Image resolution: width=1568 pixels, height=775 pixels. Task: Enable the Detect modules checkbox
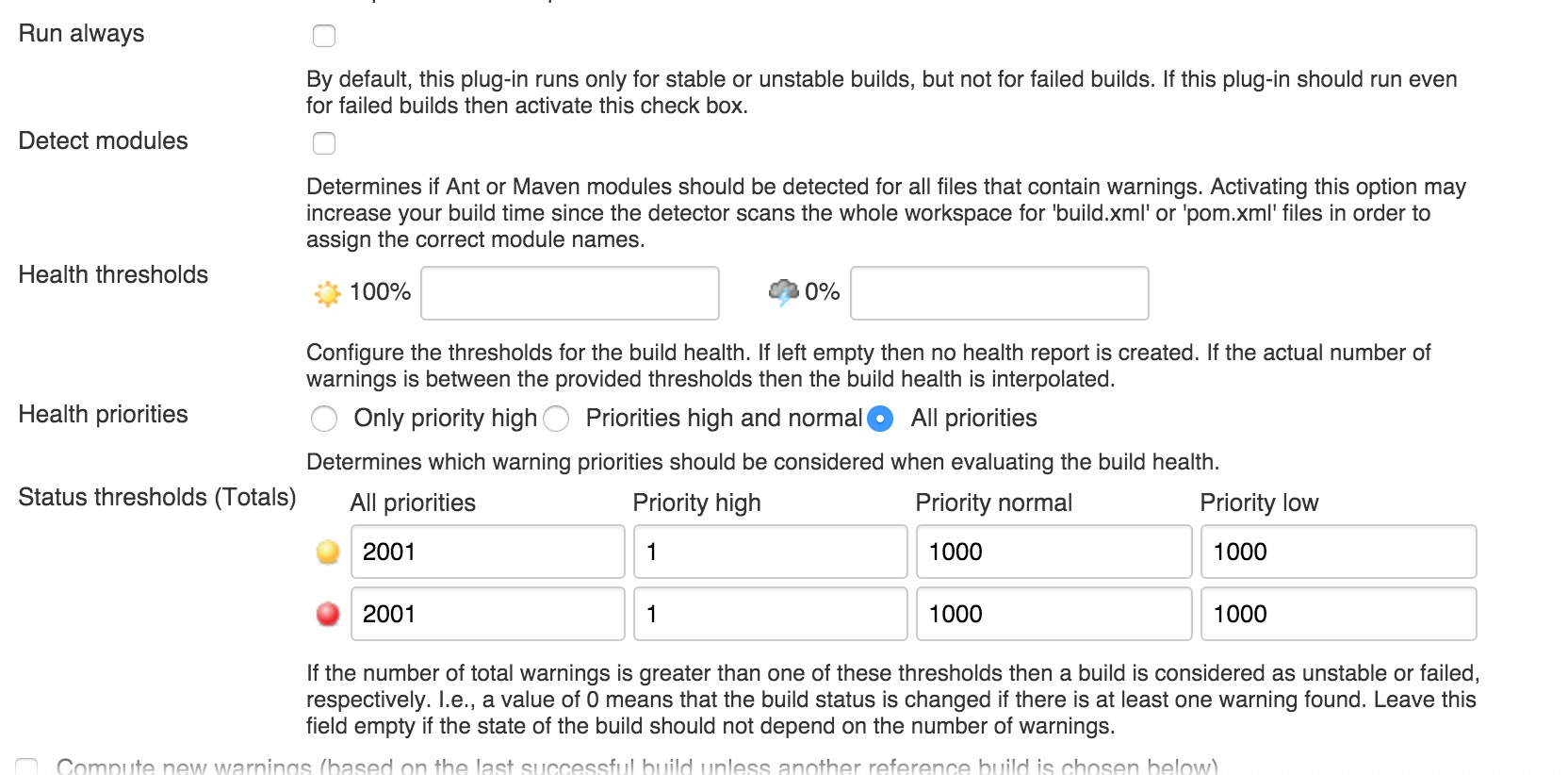[324, 143]
